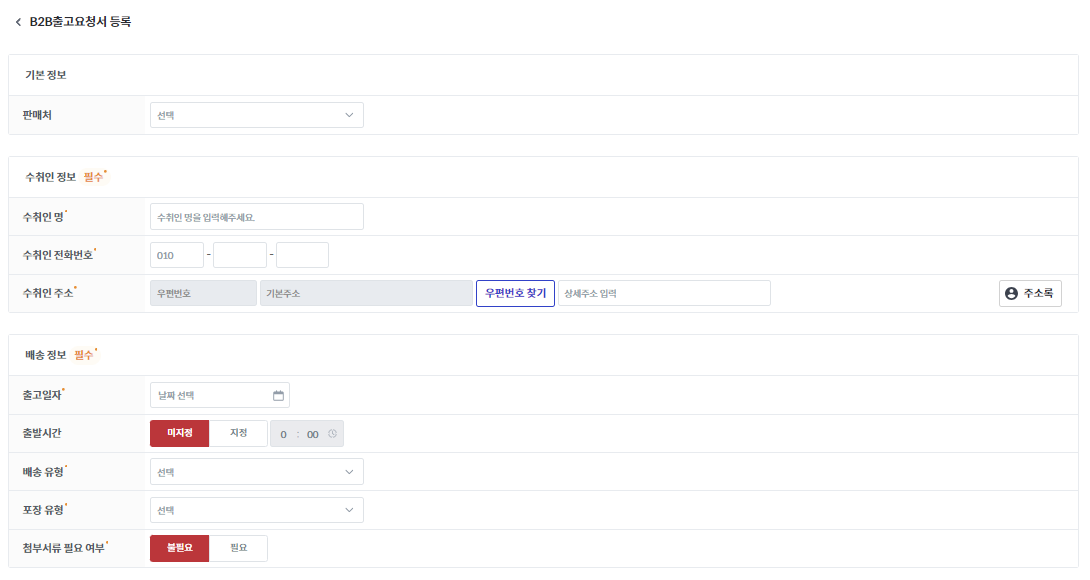Click the middle phone number field
This screenshot has width=1090, height=580.
tap(240, 255)
